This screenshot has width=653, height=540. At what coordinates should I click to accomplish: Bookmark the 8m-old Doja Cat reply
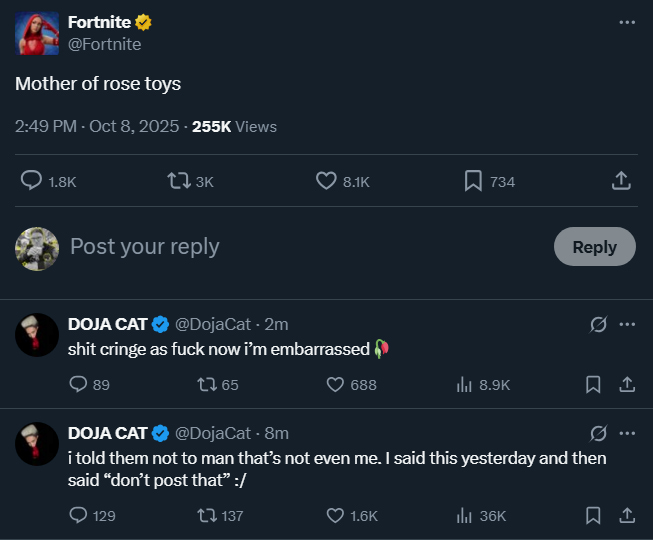(x=593, y=516)
